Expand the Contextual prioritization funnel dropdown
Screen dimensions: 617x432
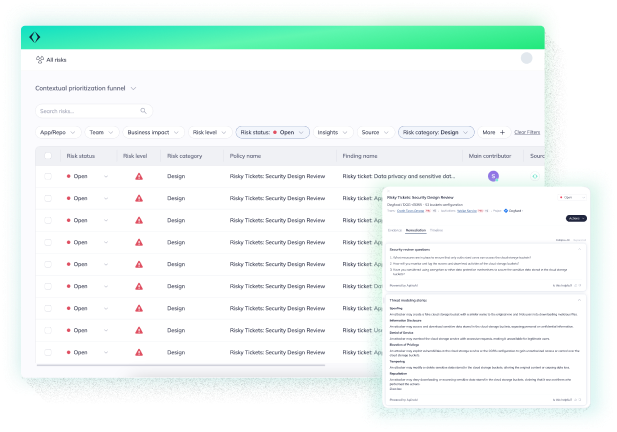[x=133, y=88]
